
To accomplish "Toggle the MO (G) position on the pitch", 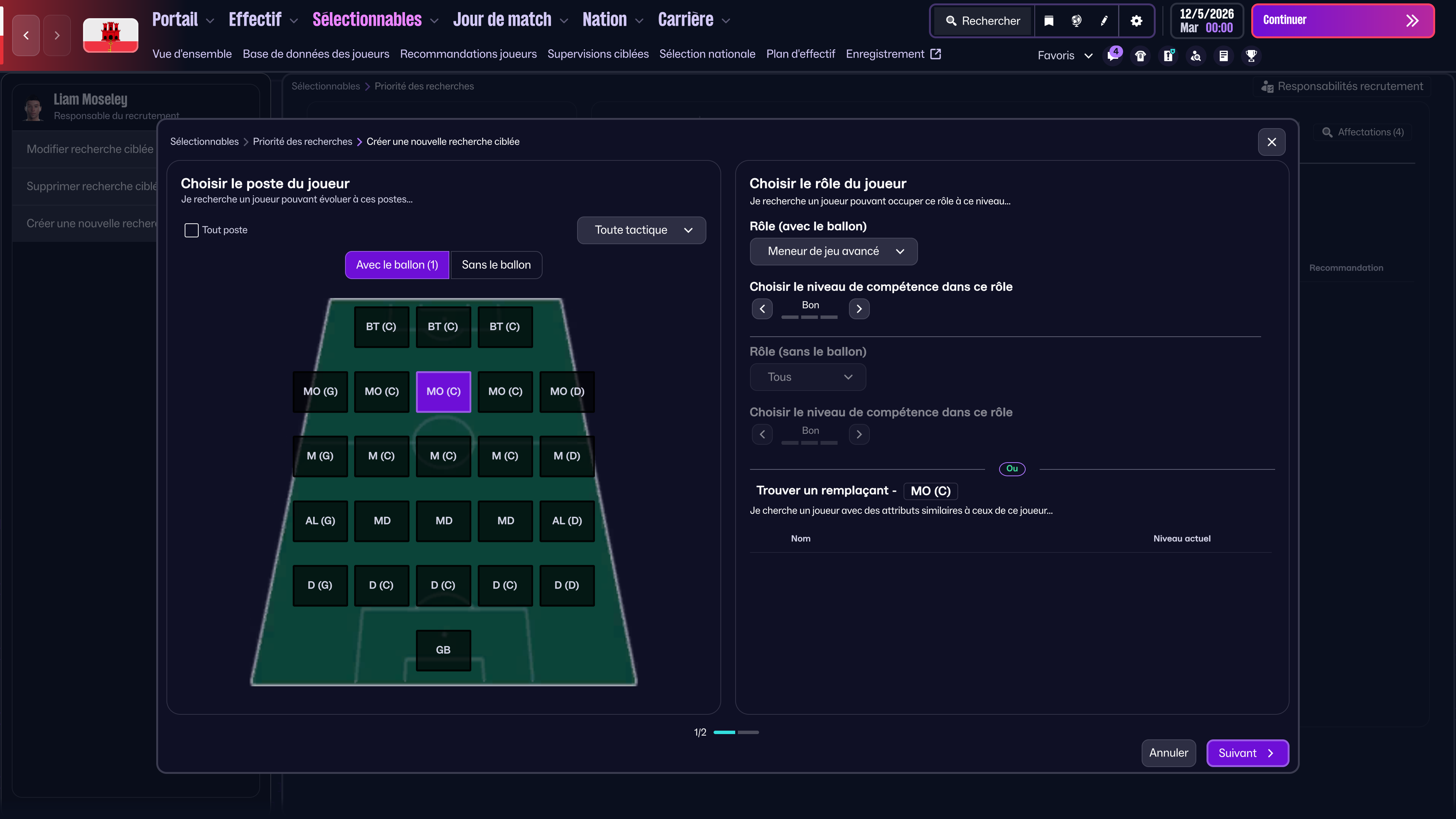I will click(320, 392).
